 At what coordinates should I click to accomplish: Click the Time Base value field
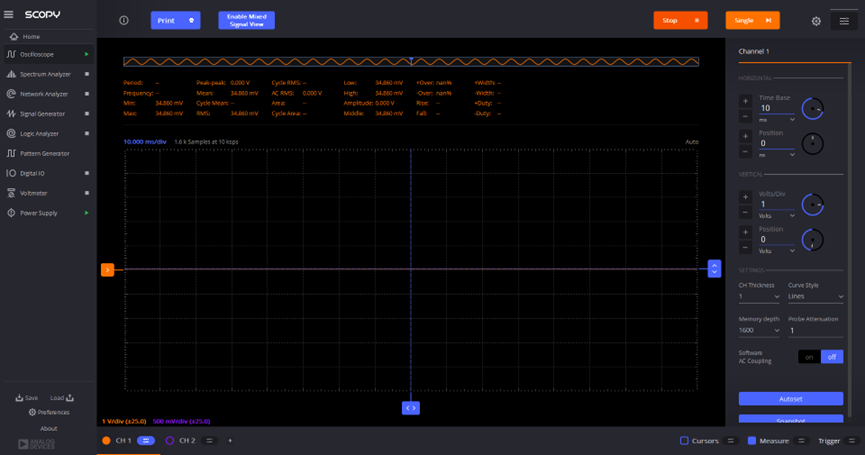tap(777, 108)
